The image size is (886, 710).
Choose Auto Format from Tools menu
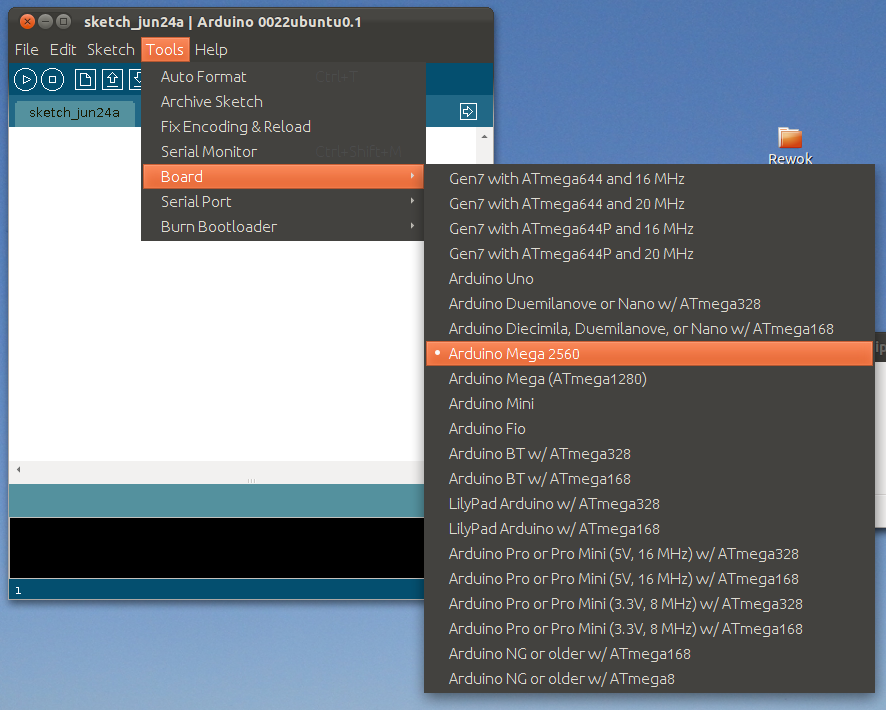coord(204,77)
